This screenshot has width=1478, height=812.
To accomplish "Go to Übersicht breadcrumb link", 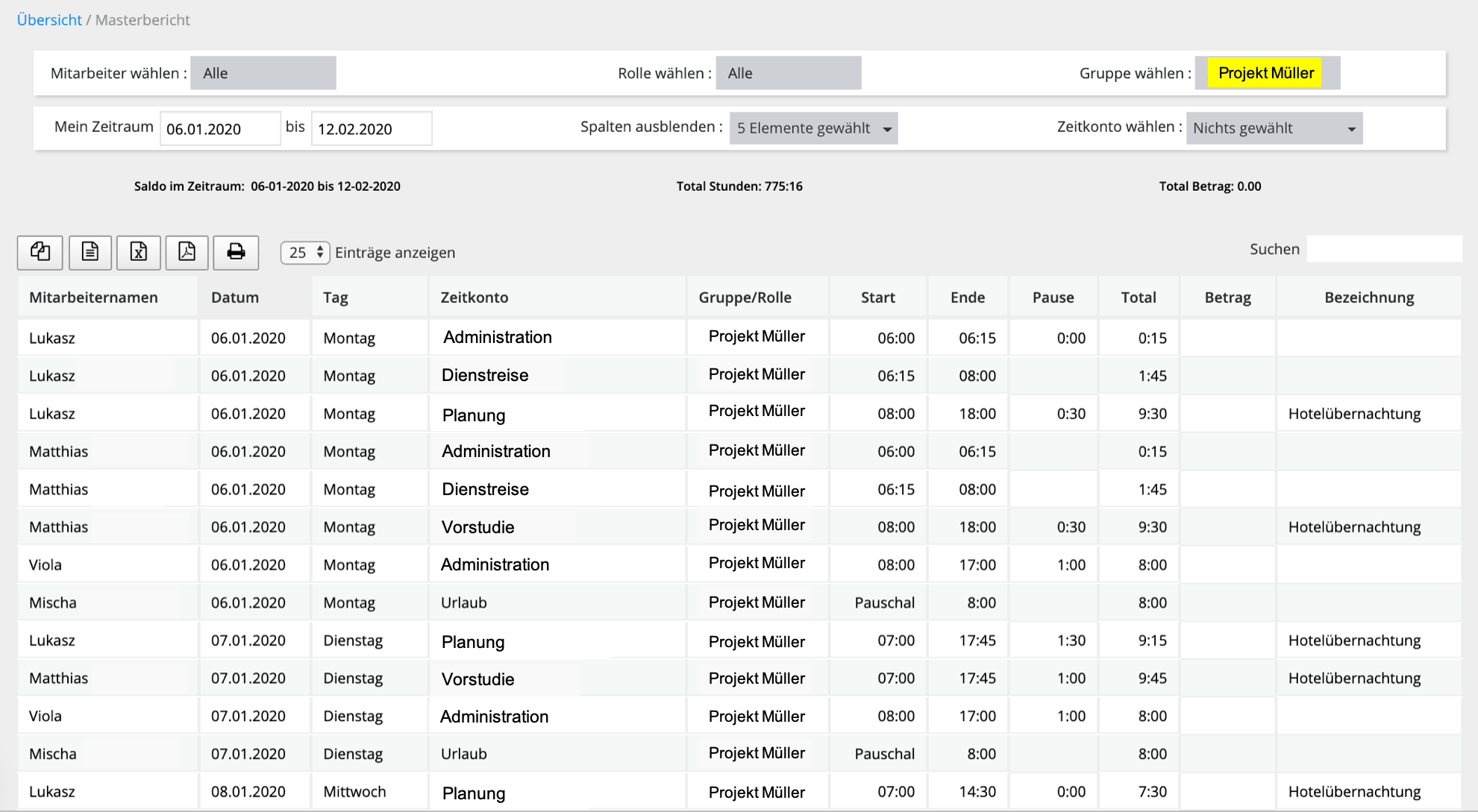I will (x=49, y=20).
